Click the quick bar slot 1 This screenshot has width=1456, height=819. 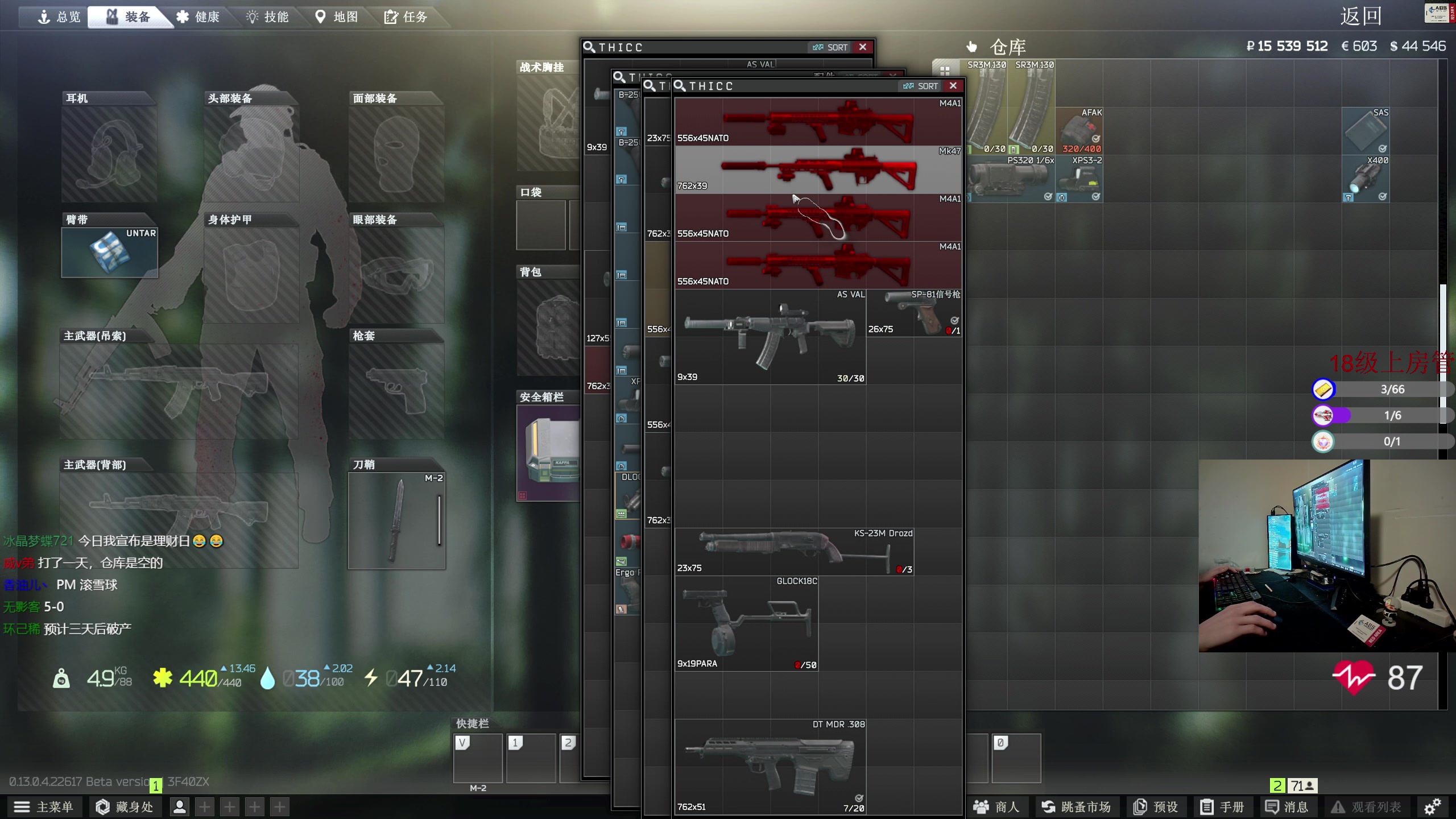[531, 758]
